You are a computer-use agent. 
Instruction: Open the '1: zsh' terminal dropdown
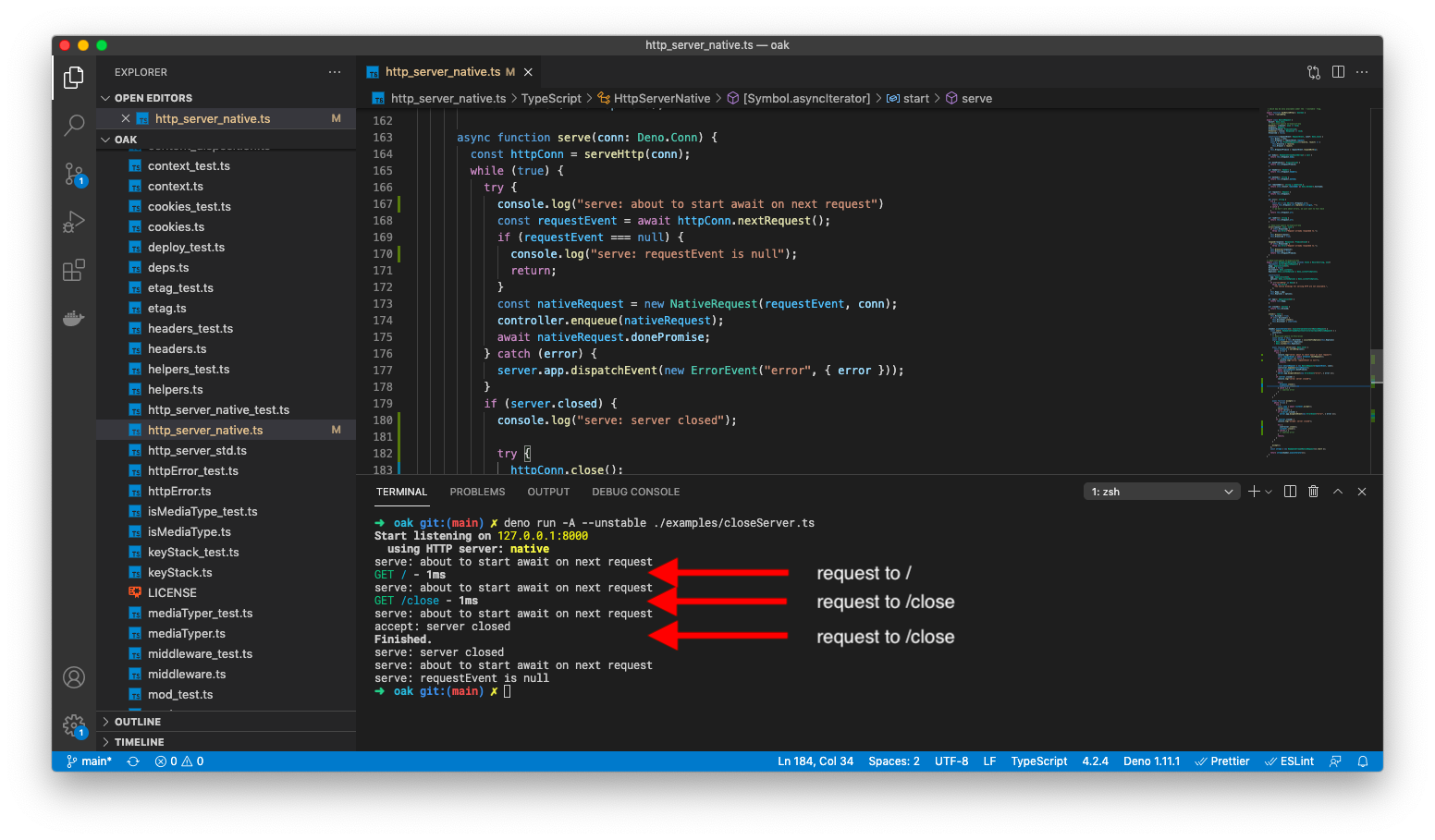click(x=1161, y=491)
